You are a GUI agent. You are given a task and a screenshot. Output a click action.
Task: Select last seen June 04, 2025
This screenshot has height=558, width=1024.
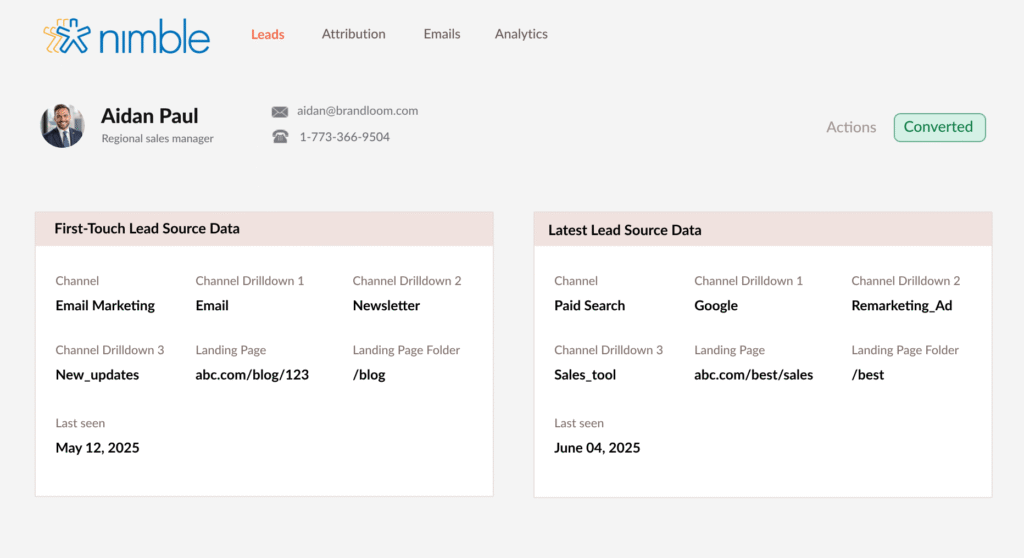(597, 448)
